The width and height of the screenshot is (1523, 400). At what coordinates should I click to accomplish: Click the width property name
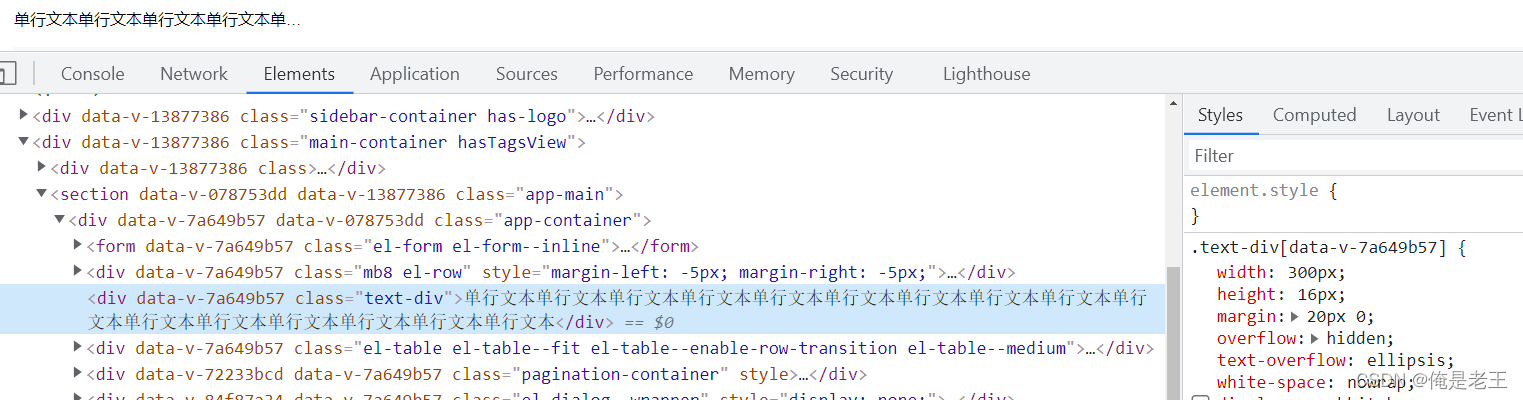(x=1239, y=272)
